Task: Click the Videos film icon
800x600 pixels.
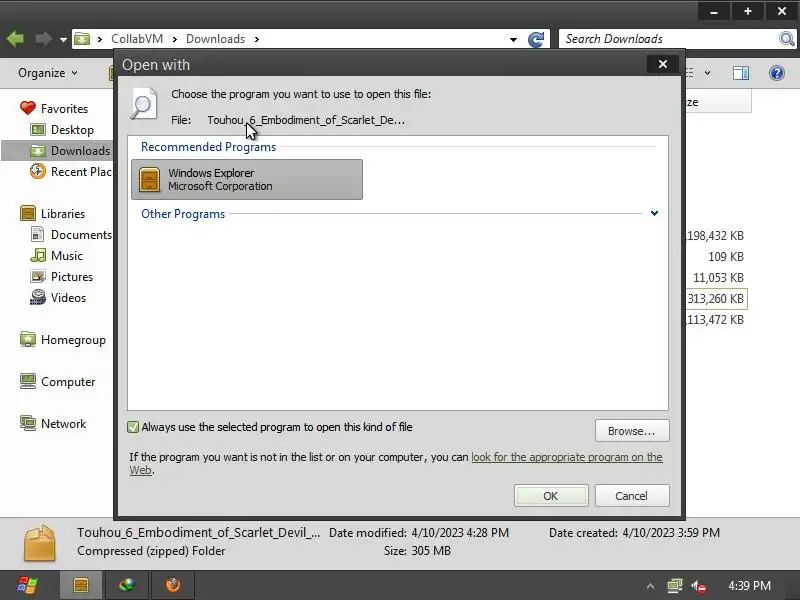Action: click(38, 297)
